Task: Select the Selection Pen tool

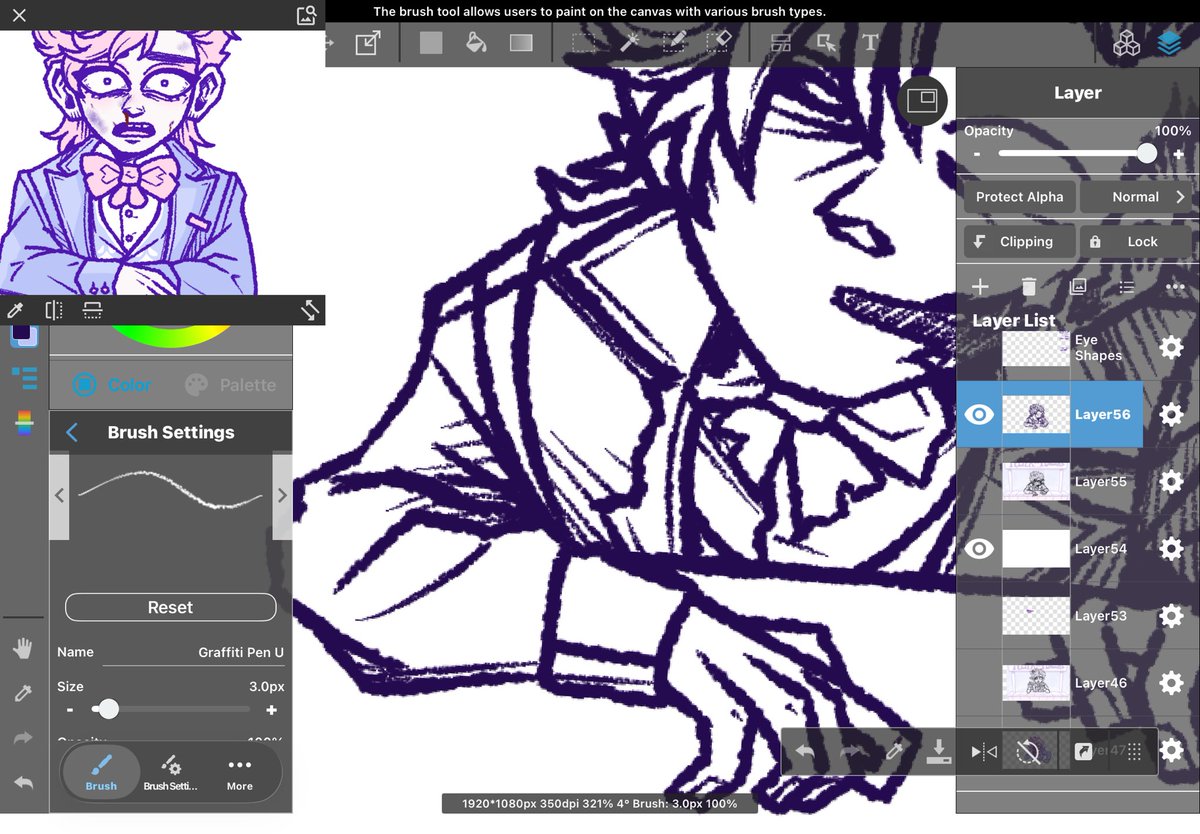Action: pos(674,43)
